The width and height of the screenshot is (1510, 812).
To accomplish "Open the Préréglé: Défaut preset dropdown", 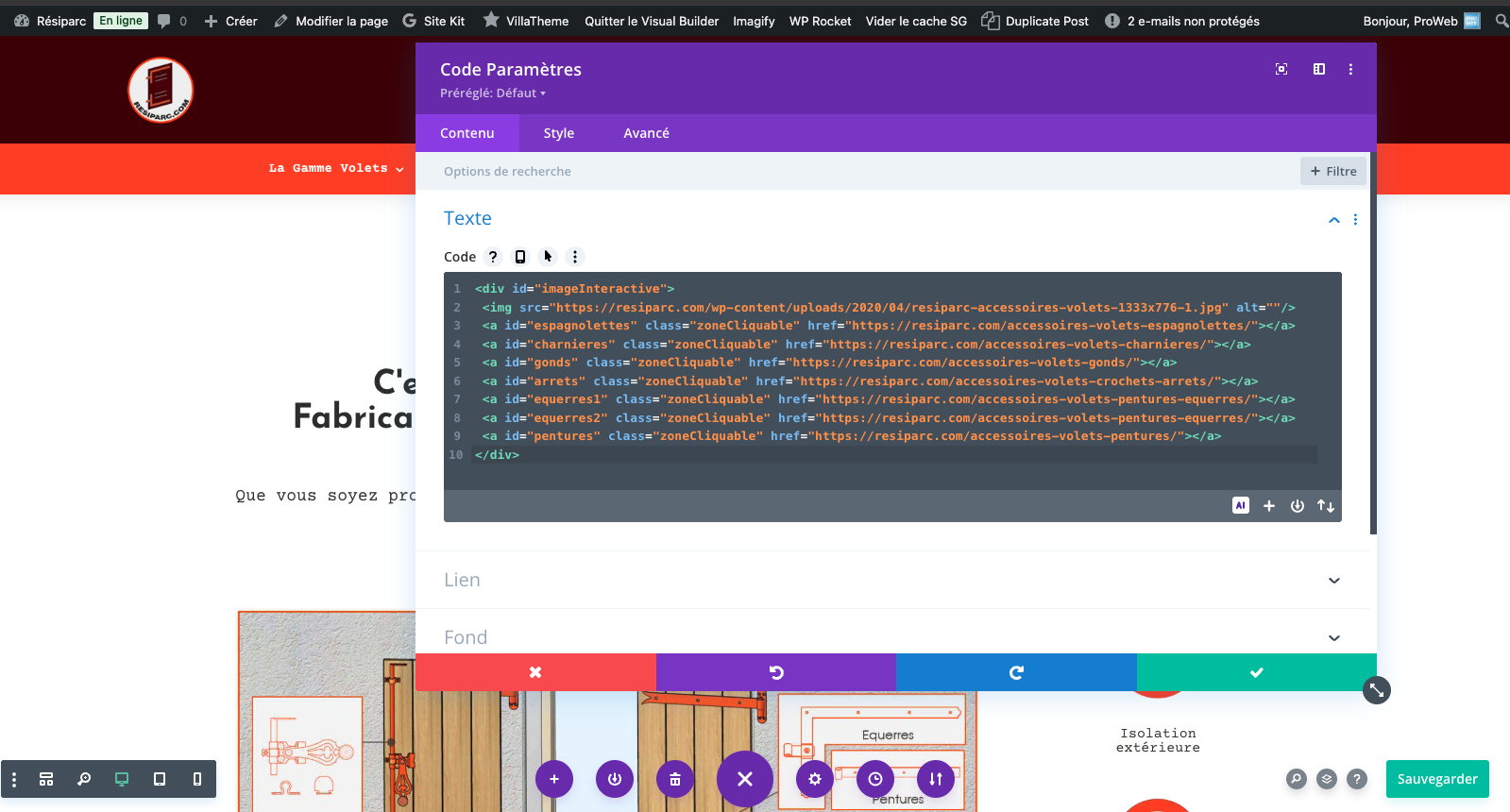I will point(493,93).
